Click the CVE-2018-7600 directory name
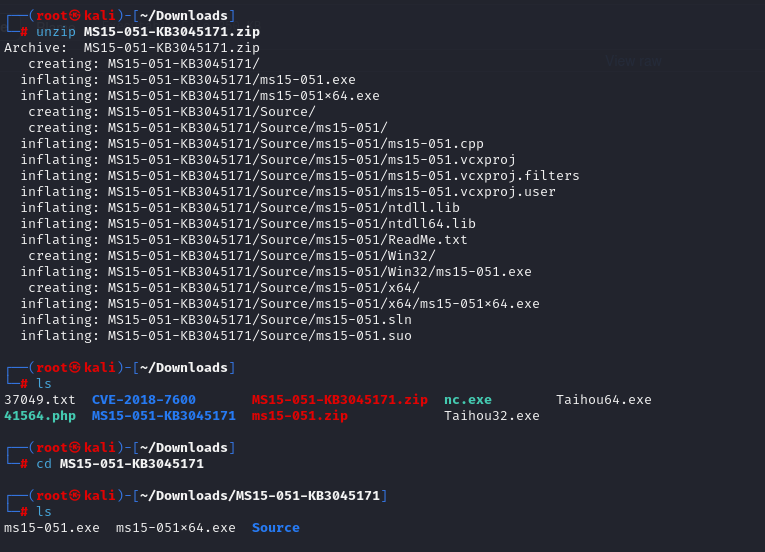 [x=143, y=400]
